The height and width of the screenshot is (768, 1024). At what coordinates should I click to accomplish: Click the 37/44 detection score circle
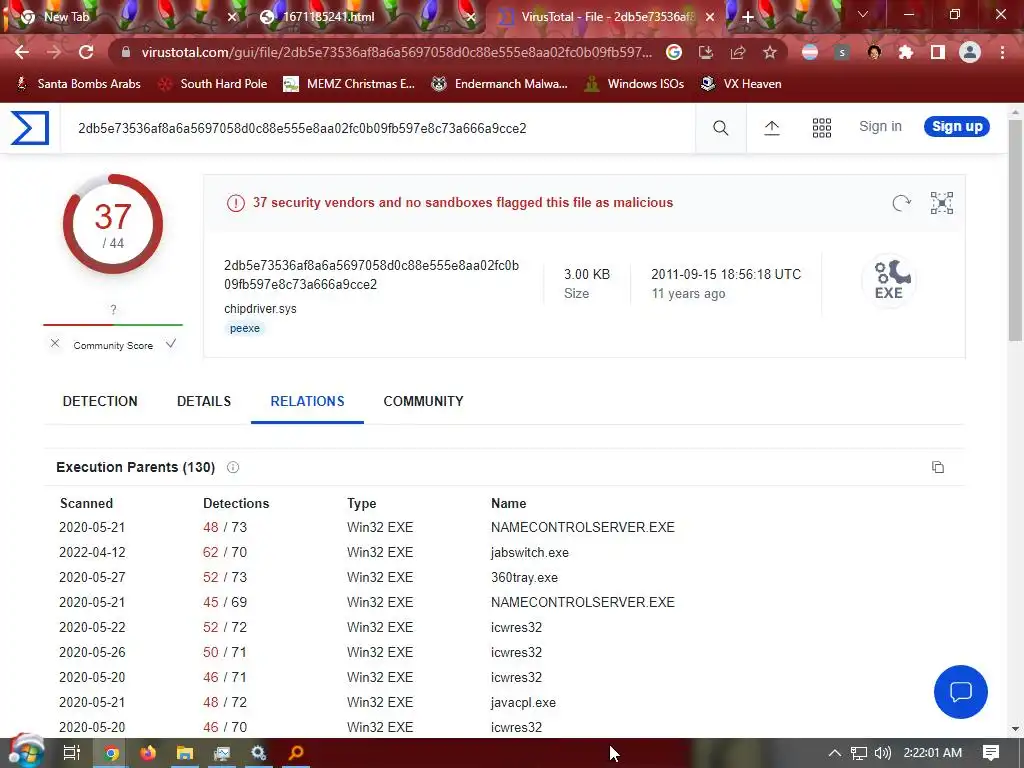click(113, 224)
